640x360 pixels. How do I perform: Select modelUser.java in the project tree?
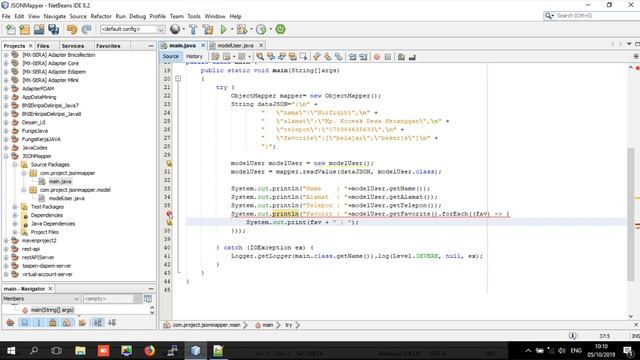(67, 198)
